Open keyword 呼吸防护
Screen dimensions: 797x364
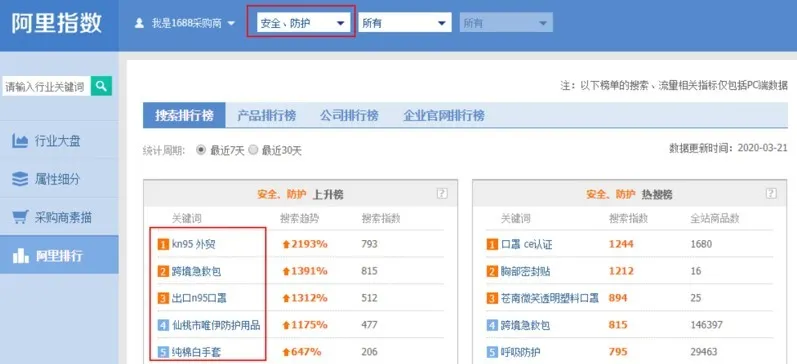(521, 351)
